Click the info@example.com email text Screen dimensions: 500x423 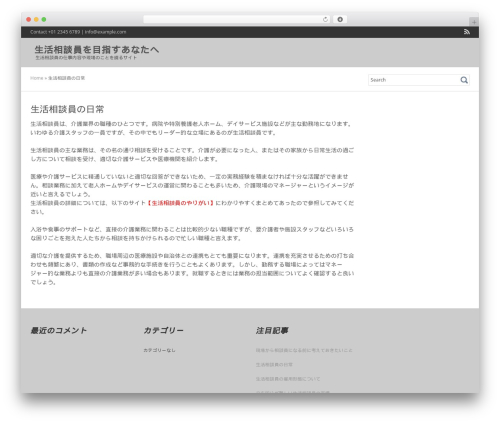click(x=105, y=32)
